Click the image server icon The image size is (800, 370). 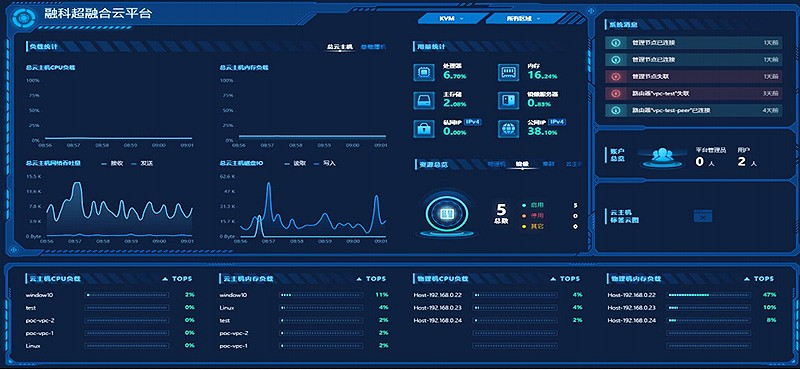point(508,100)
